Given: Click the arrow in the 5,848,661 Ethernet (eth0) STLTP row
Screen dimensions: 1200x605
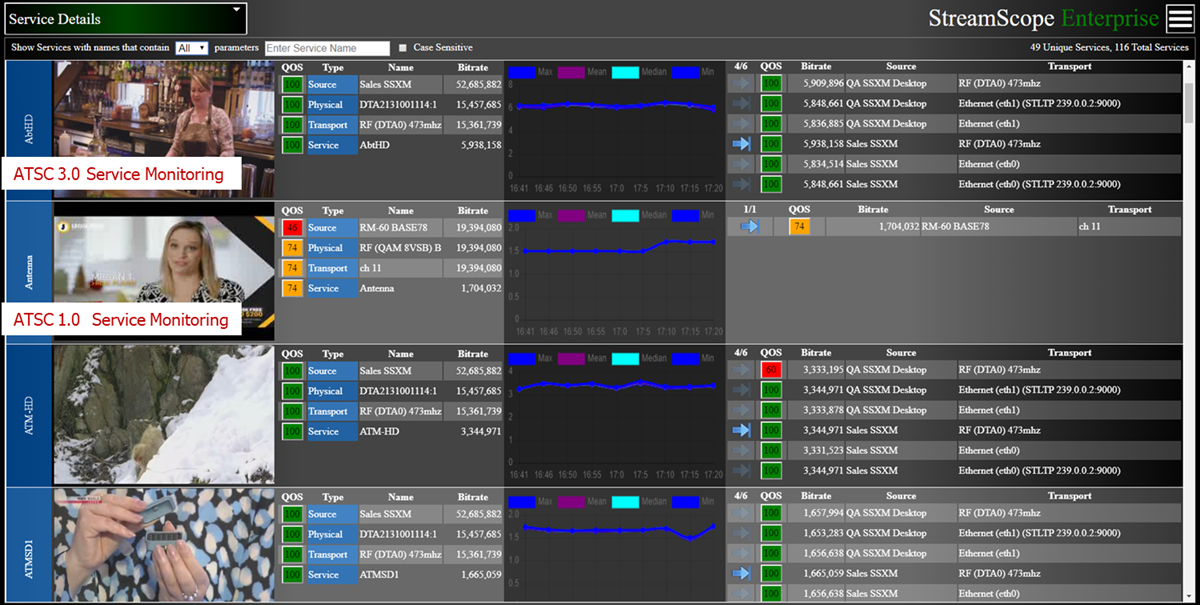Looking at the screenshot, I should coord(741,184).
